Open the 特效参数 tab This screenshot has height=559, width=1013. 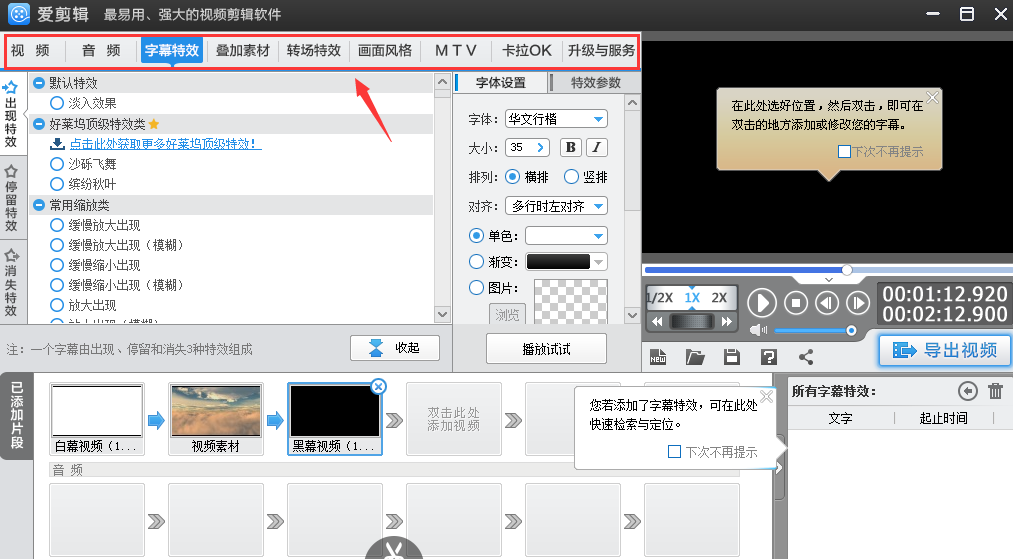(596, 83)
